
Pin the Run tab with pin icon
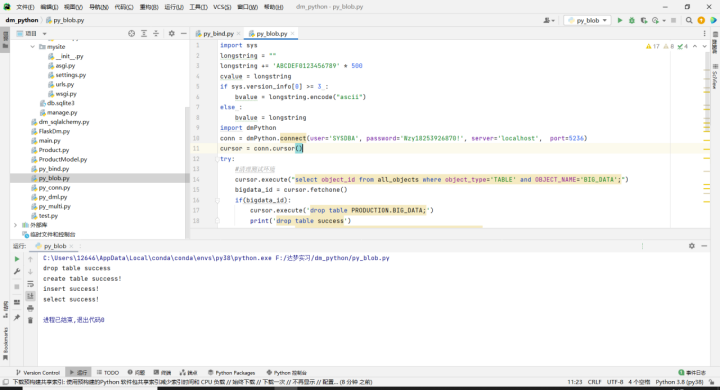tap(17, 317)
